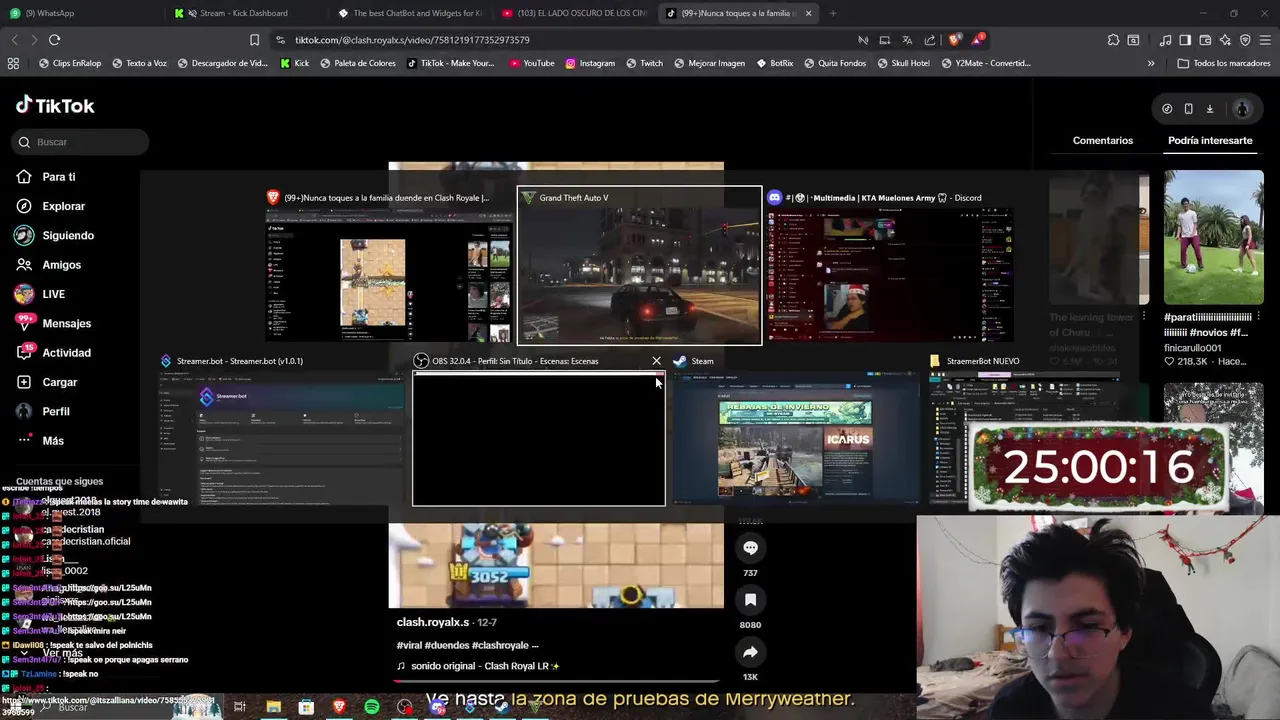Save the video with the bookmark icon
This screenshot has height=720, width=1280.
(x=750, y=600)
